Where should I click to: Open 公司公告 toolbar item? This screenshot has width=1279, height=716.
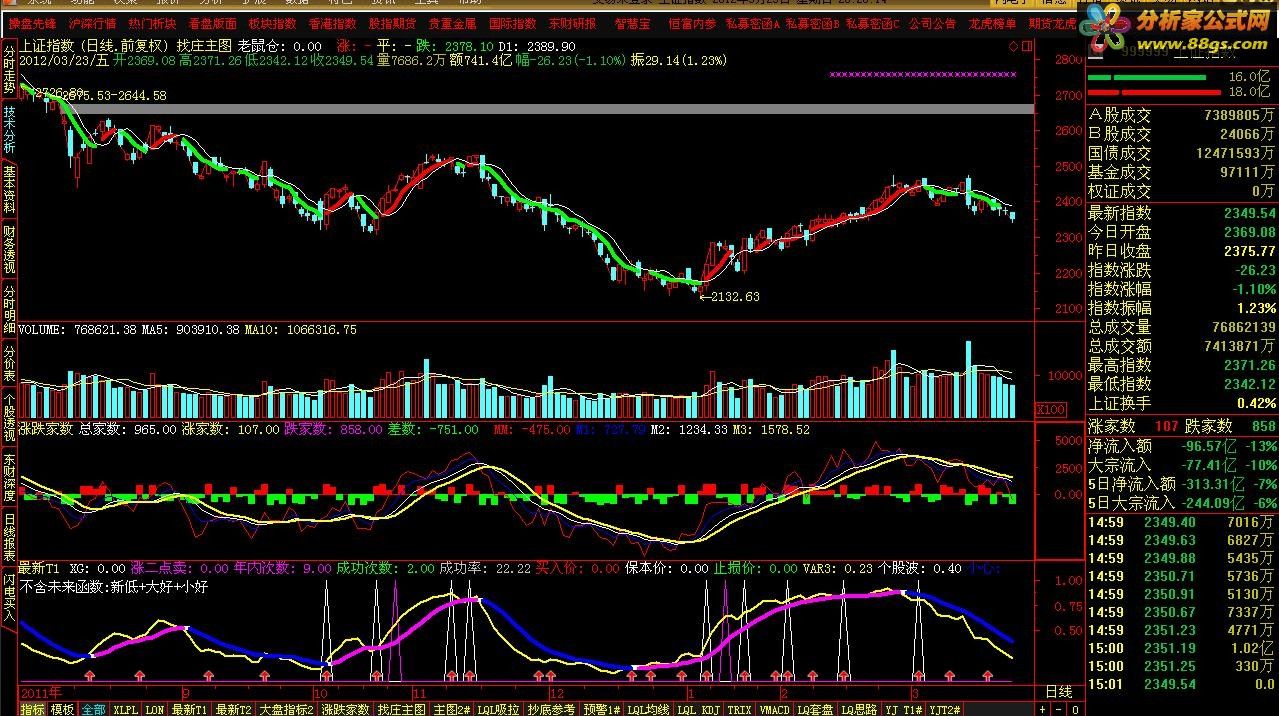[932, 23]
